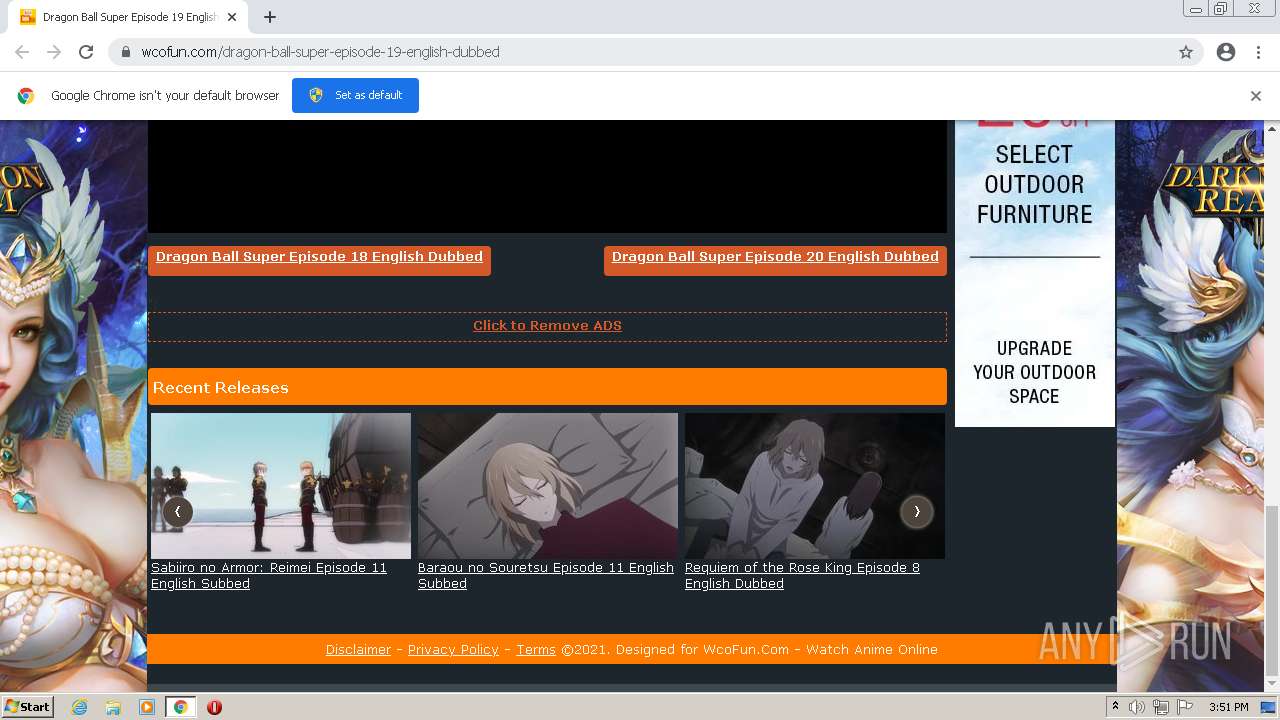Show desktop via taskbar corner button
Viewport: 1280px width, 720px height.
coord(1270,707)
